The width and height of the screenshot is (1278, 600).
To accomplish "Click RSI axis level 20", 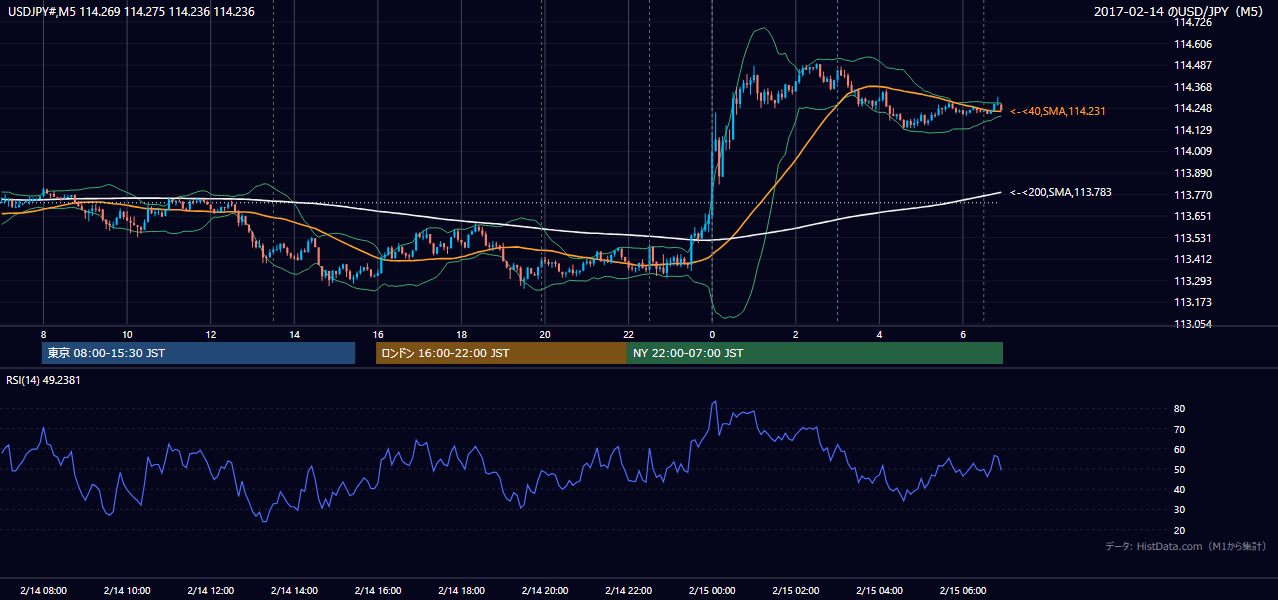I will click(x=1179, y=530).
